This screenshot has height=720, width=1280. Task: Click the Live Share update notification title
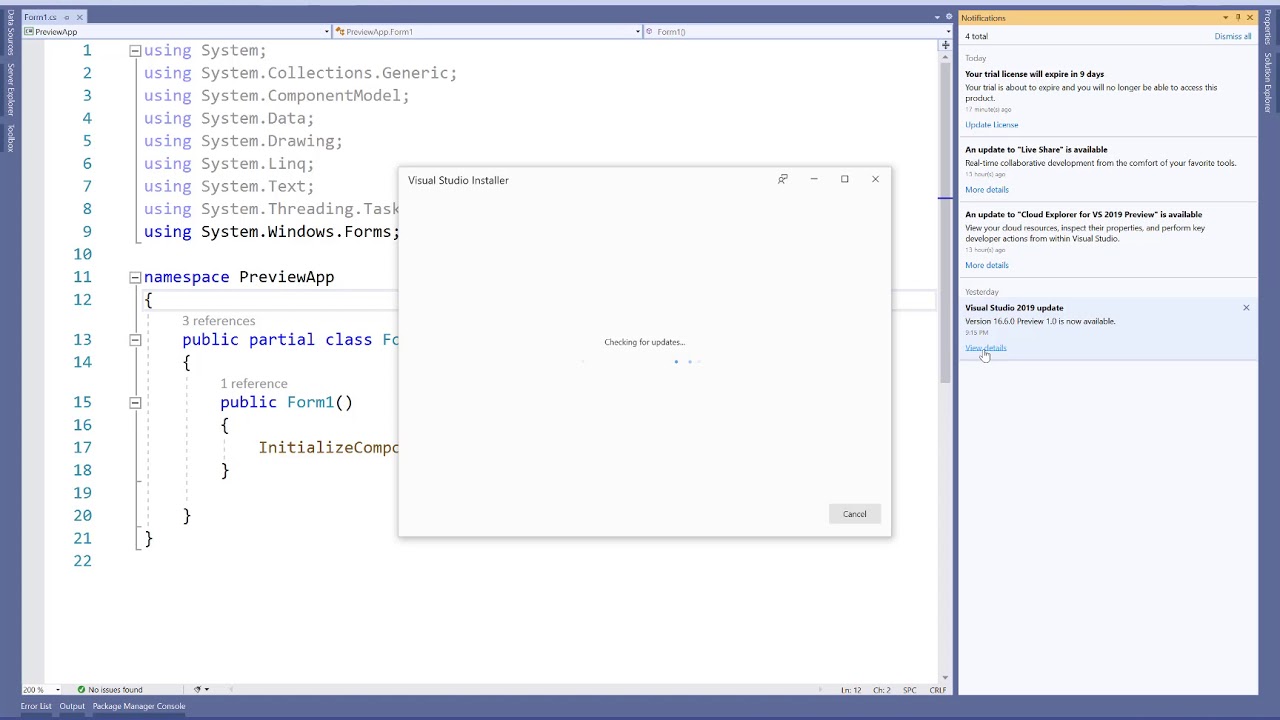pos(1036,150)
